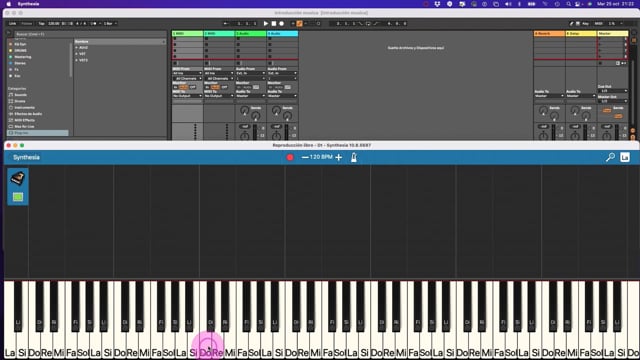Expand the VST folder
Image resolution: width=640 pixels, height=360 pixels.
pos(76,54)
